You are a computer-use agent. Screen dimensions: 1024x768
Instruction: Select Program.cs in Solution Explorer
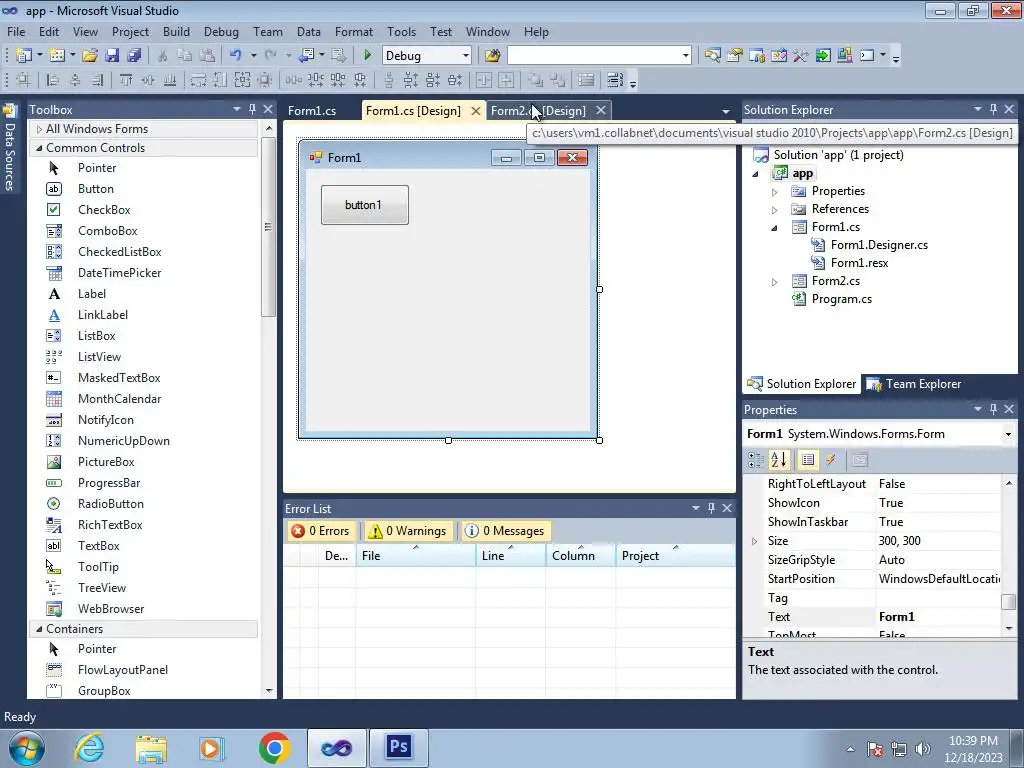point(841,299)
